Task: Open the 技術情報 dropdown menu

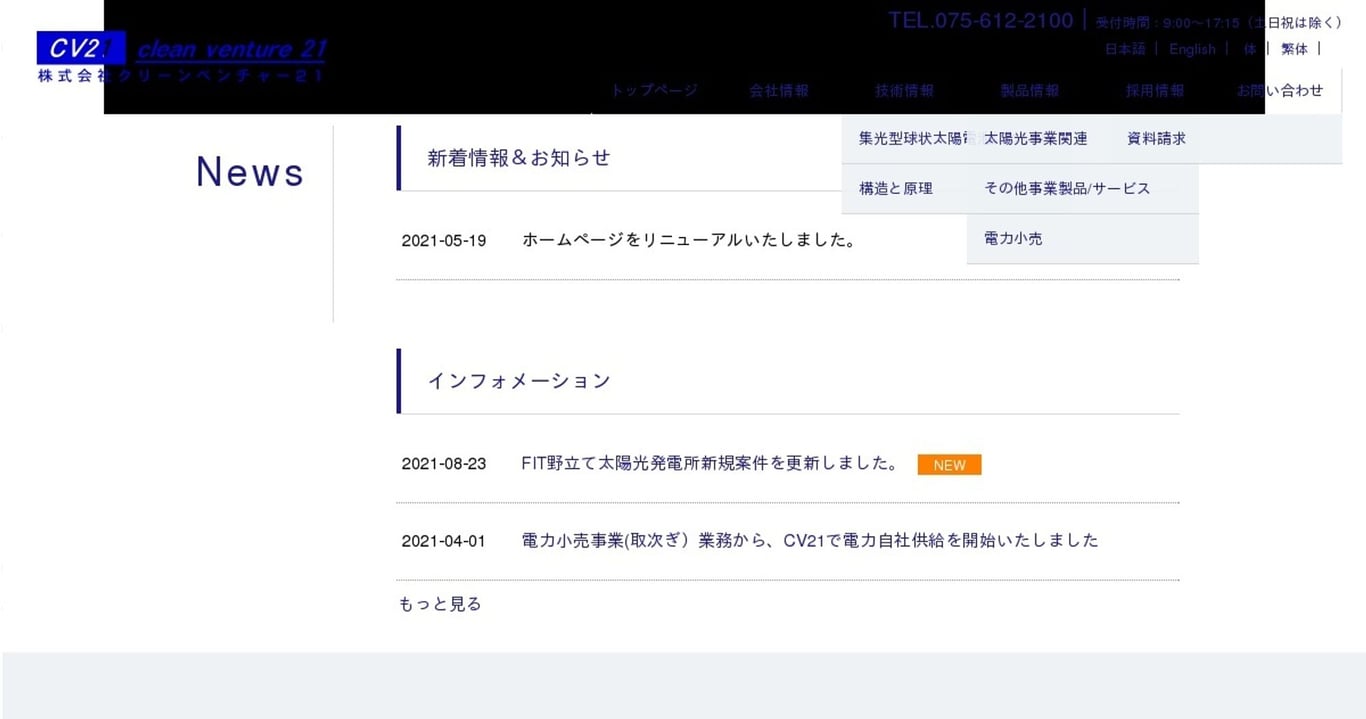Action: (x=904, y=90)
